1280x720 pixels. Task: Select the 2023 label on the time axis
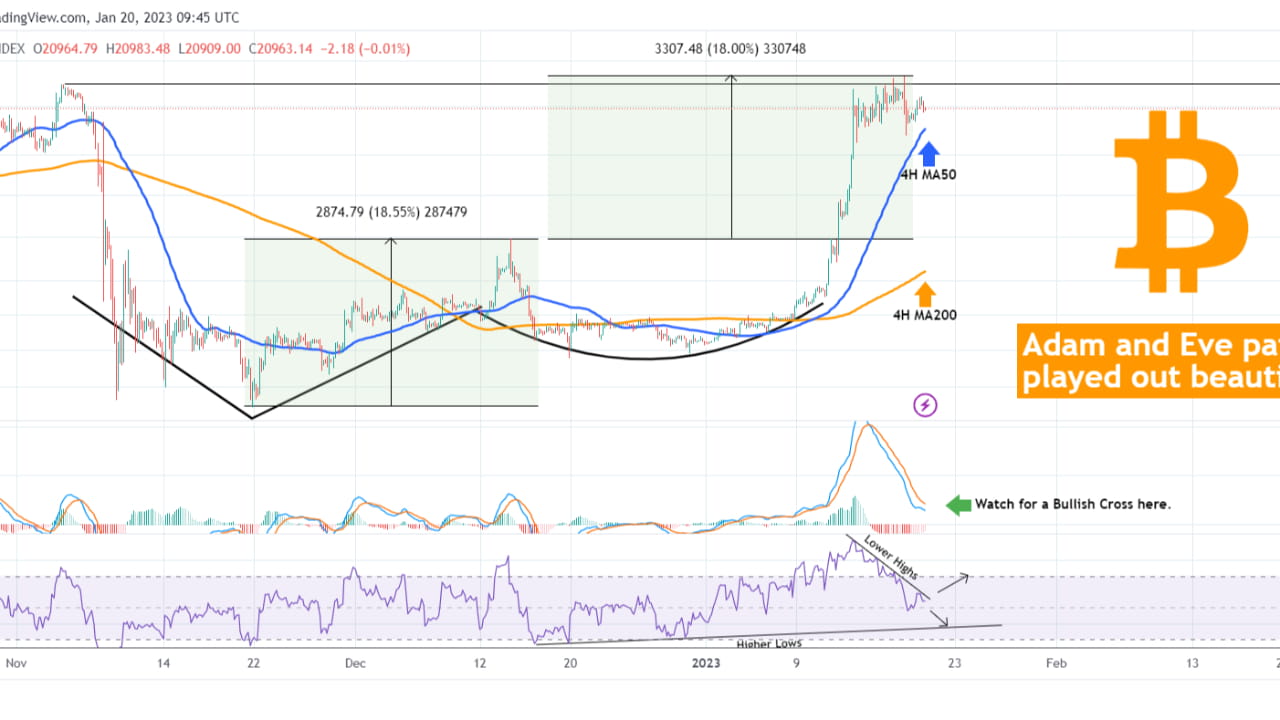pyautogui.click(x=705, y=662)
